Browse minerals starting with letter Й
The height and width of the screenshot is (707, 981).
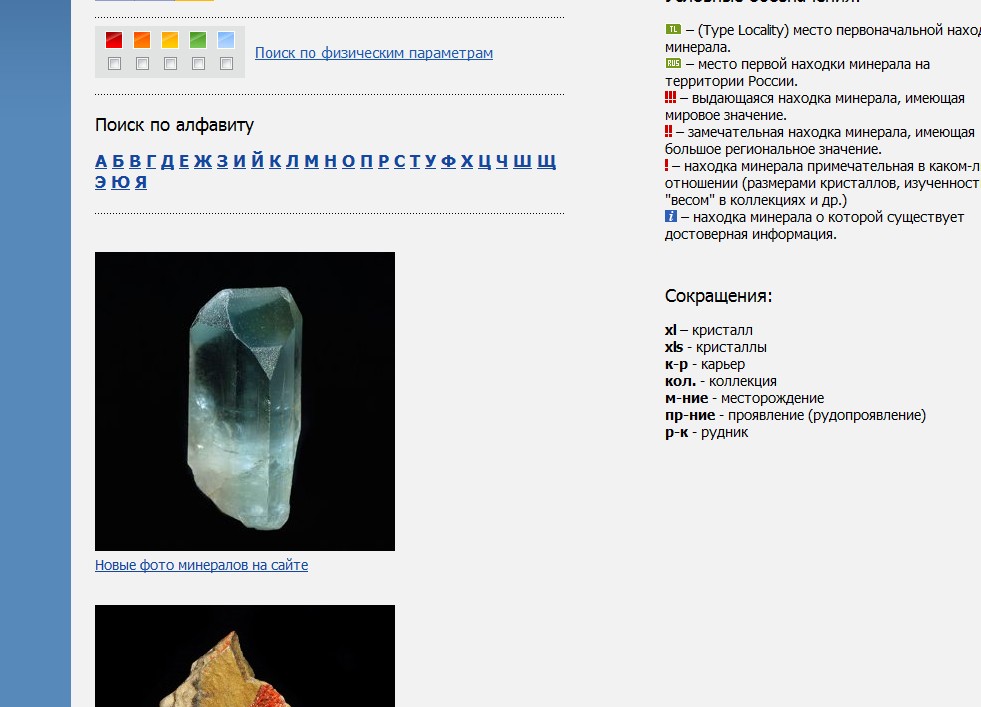point(257,160)
